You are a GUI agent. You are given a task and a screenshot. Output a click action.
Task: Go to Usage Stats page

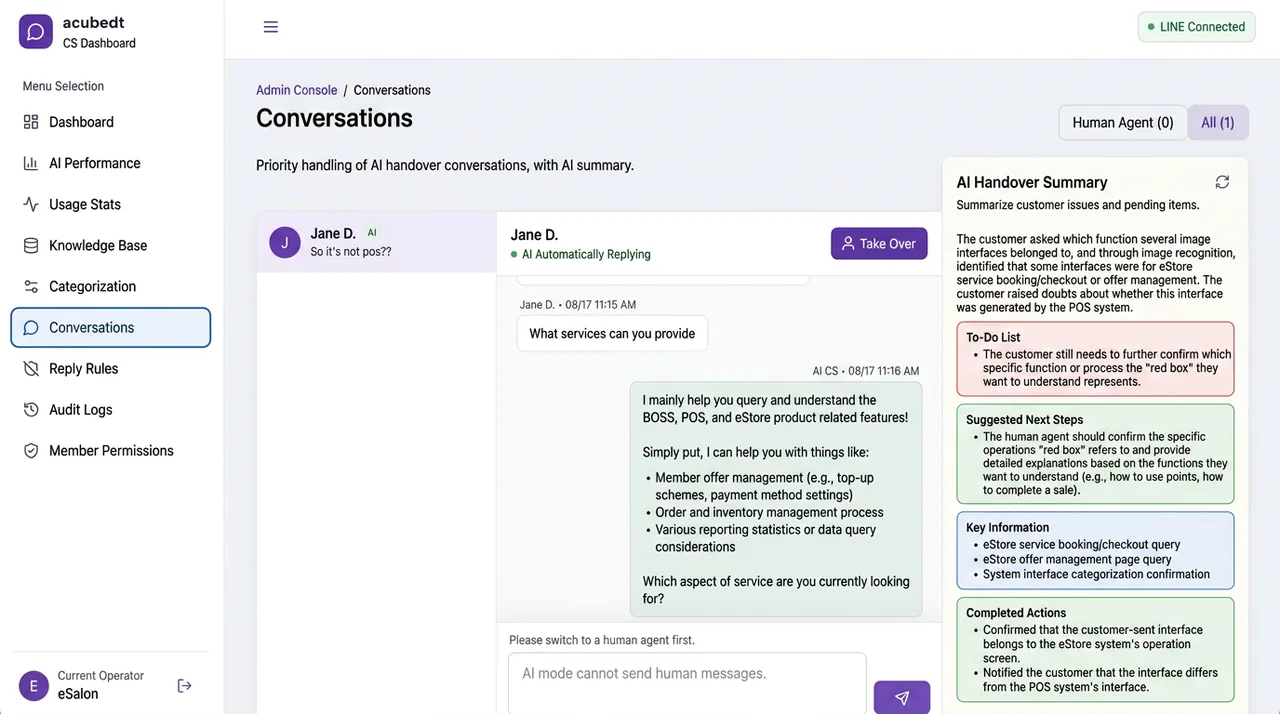tap(110, 204)
